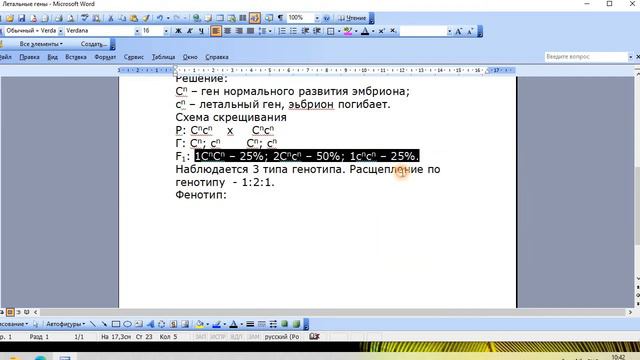
Task: Click the spelling check status icon
Action: [314, 337]
